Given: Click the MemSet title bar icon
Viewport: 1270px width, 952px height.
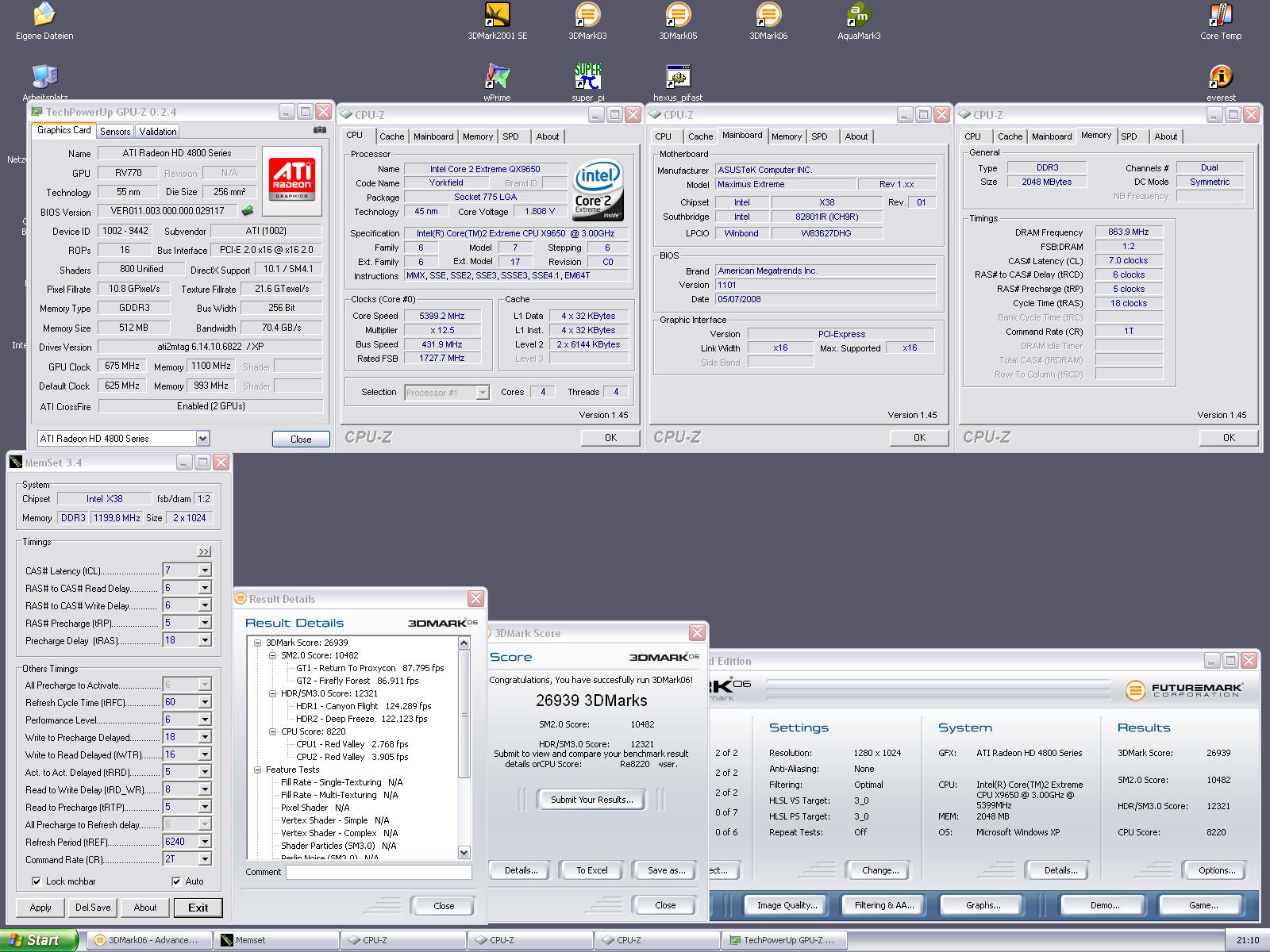Looking at the screenshot, I should [x=16, y=463].
